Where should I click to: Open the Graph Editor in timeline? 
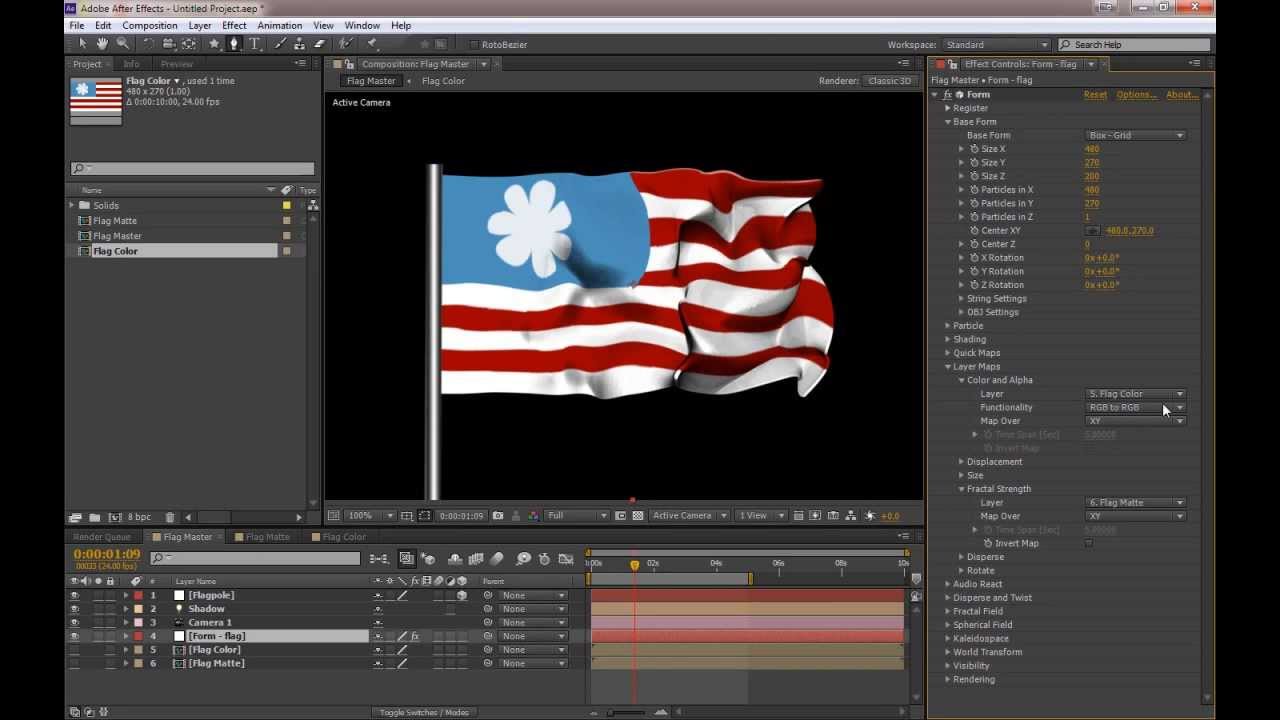click(566, 559)
